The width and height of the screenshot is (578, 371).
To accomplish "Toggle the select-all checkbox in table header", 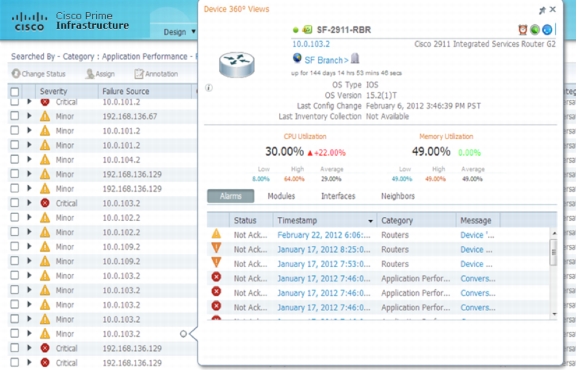I will click(x=15, y=91).
